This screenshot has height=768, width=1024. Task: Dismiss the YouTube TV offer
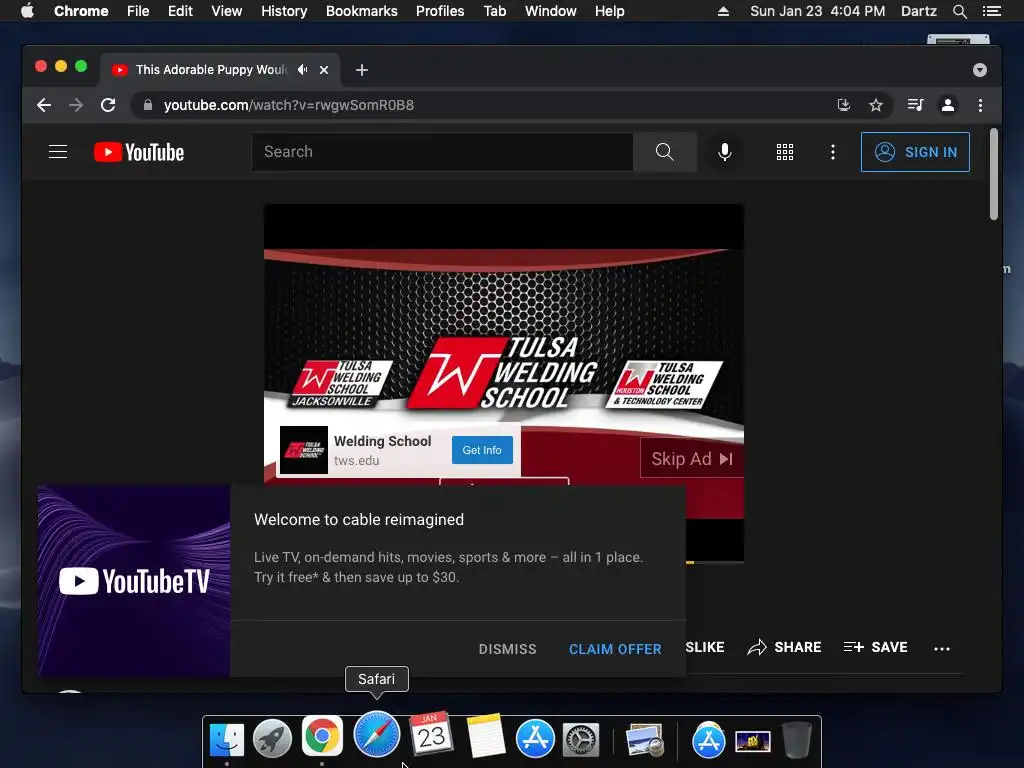coord(507,648)
